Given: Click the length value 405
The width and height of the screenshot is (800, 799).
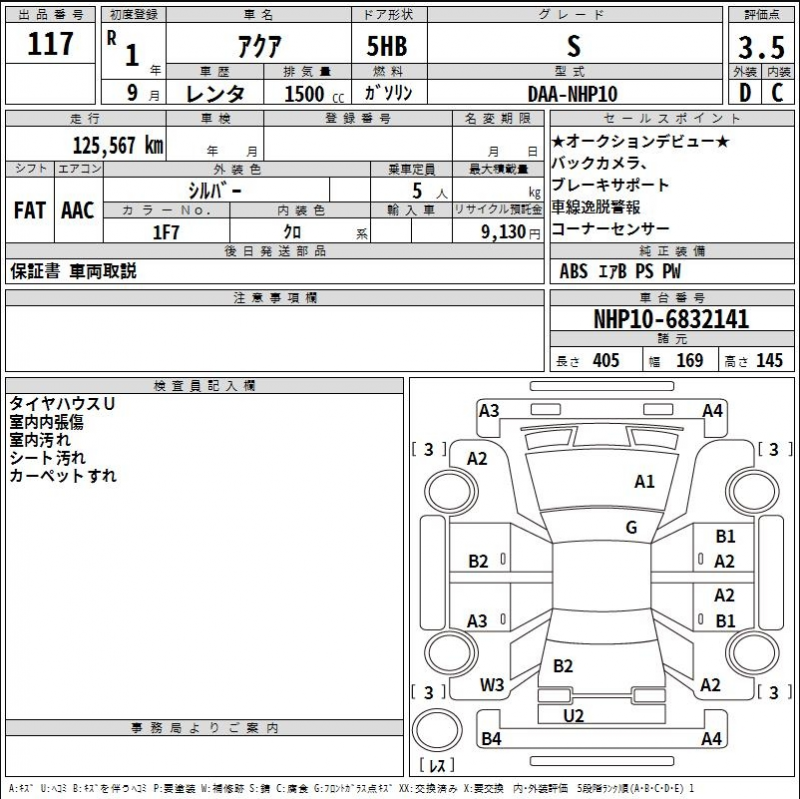Looking at the screenshot, I should coord(606,361).
